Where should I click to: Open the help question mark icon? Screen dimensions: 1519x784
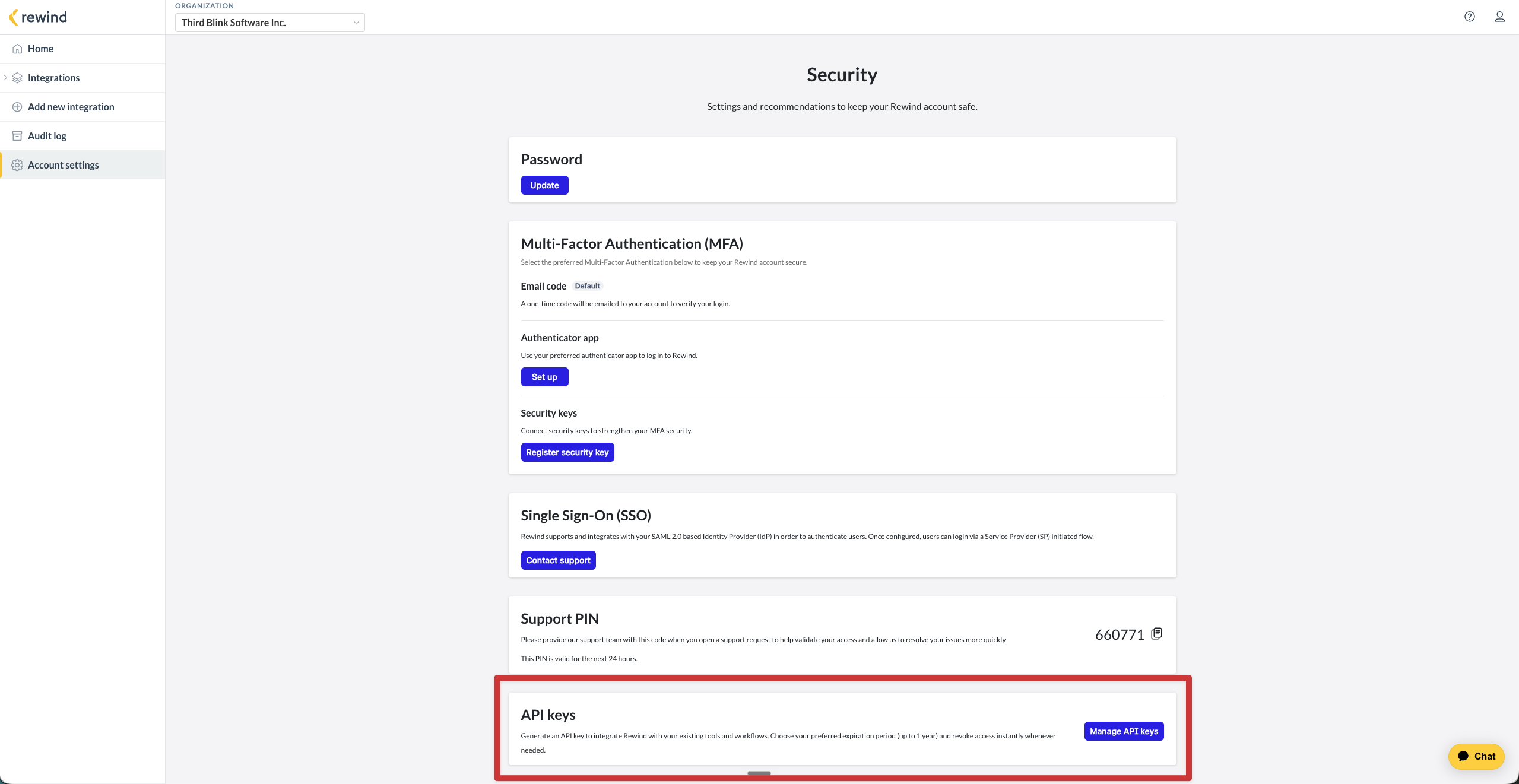pos(1470,17)
